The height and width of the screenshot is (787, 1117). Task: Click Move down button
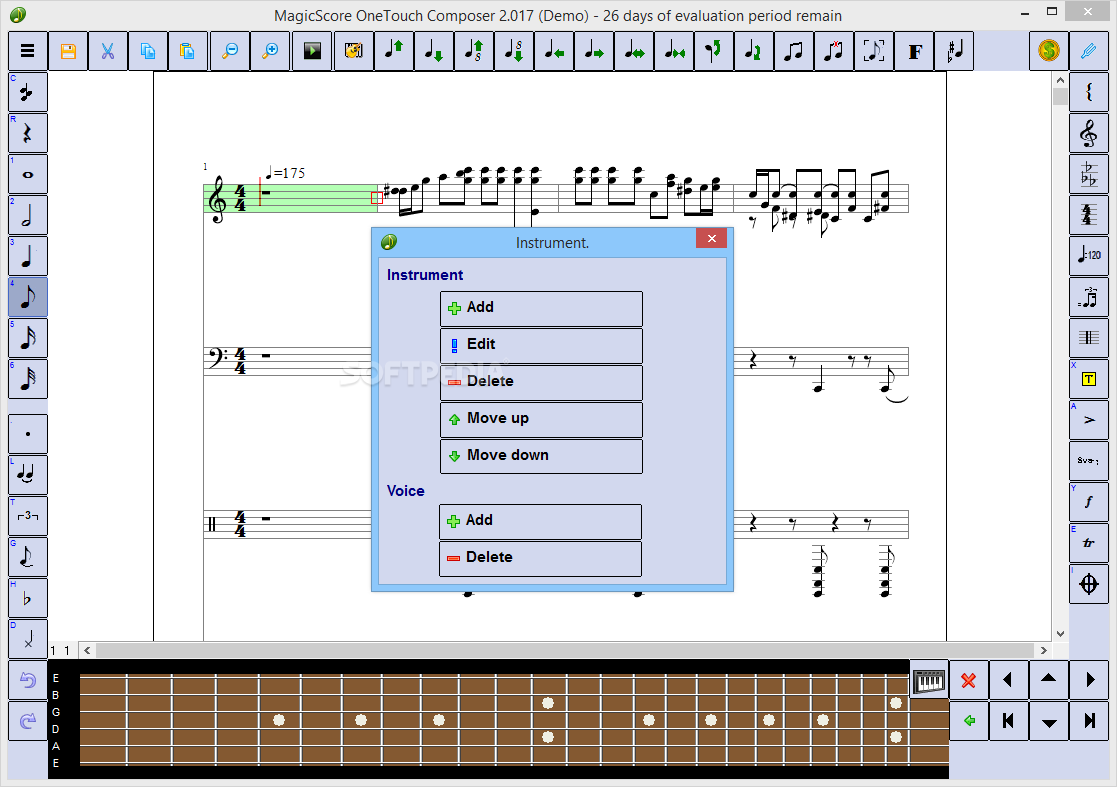click(541, 457)
